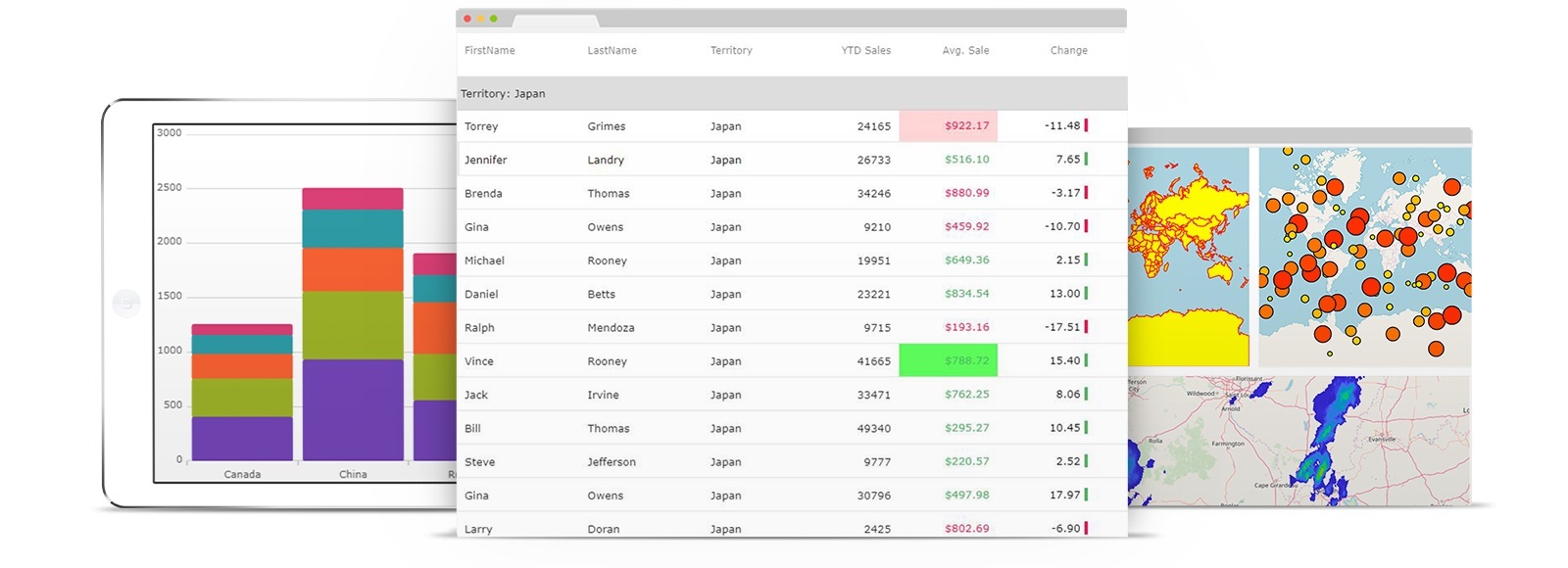Click green change indicator beside 15.40
1568x568 pixels.
click(1086, 360)
